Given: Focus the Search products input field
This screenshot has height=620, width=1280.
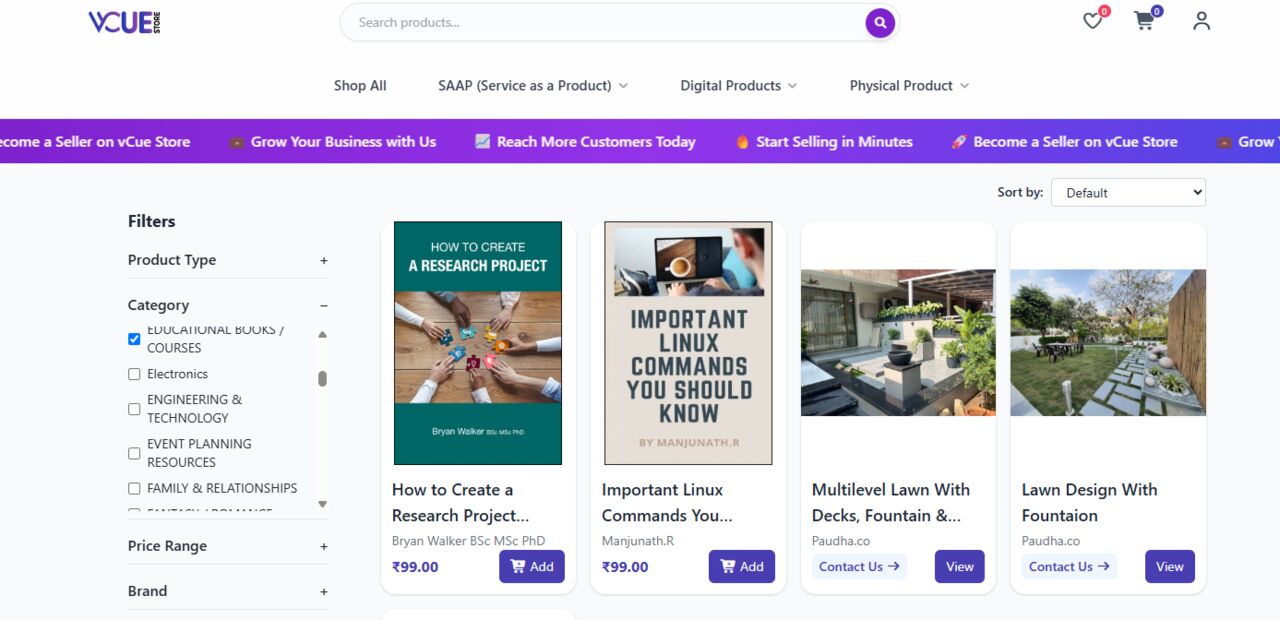Looking at the screenshot, I should click(605, 22).
